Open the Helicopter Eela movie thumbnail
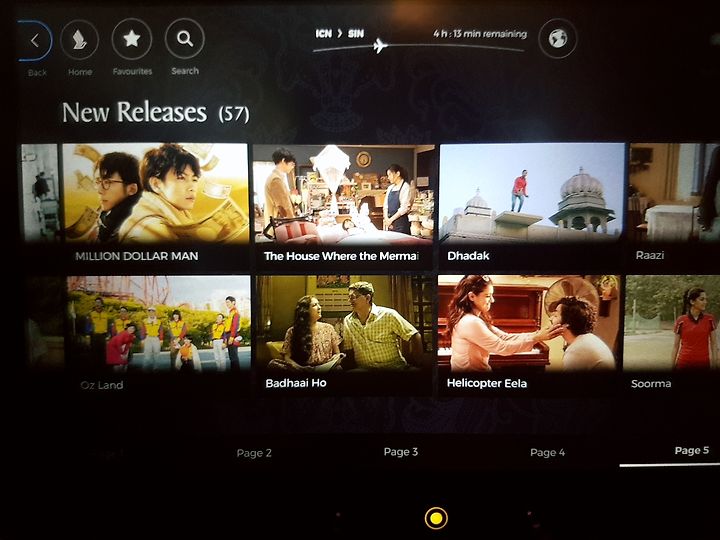Screen dimensions: 720x540 click(529, 323)
